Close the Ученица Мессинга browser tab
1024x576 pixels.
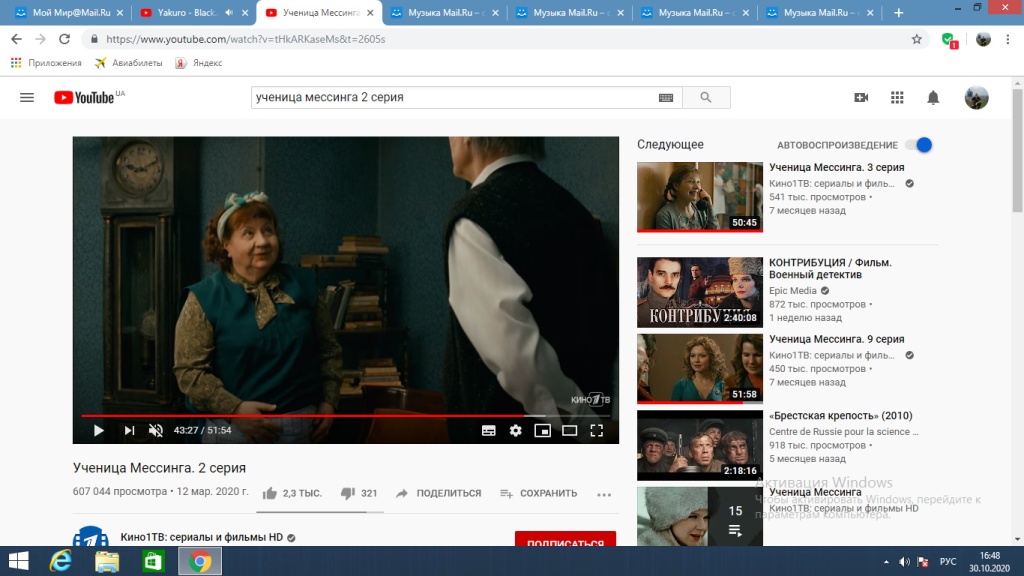tap(370, 12)
